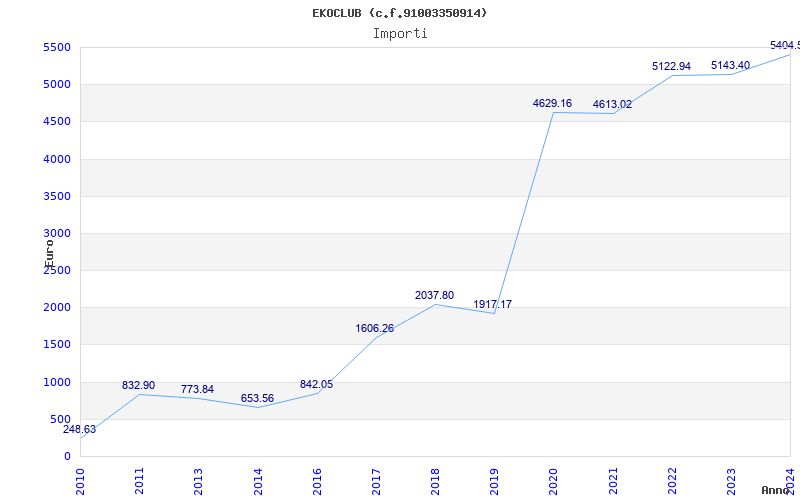Click the y-axis value 500
The width and height of the screenshot is (800, 500).
tap(60, 419)
